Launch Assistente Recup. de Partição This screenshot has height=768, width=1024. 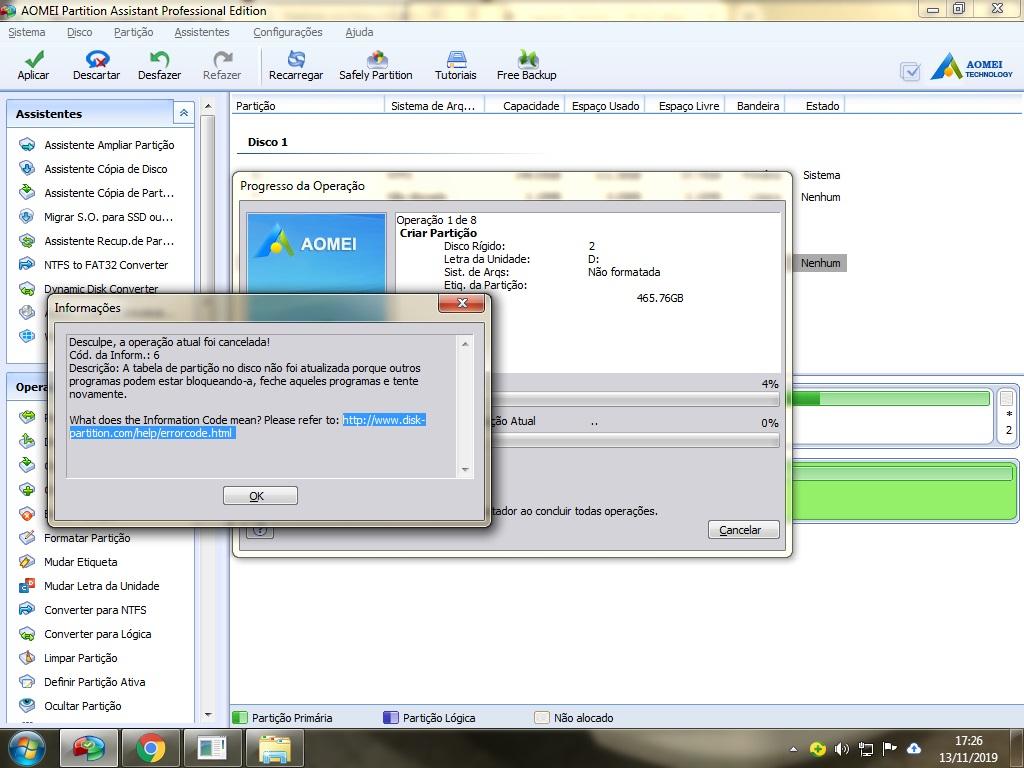click(x=97, y=241)
